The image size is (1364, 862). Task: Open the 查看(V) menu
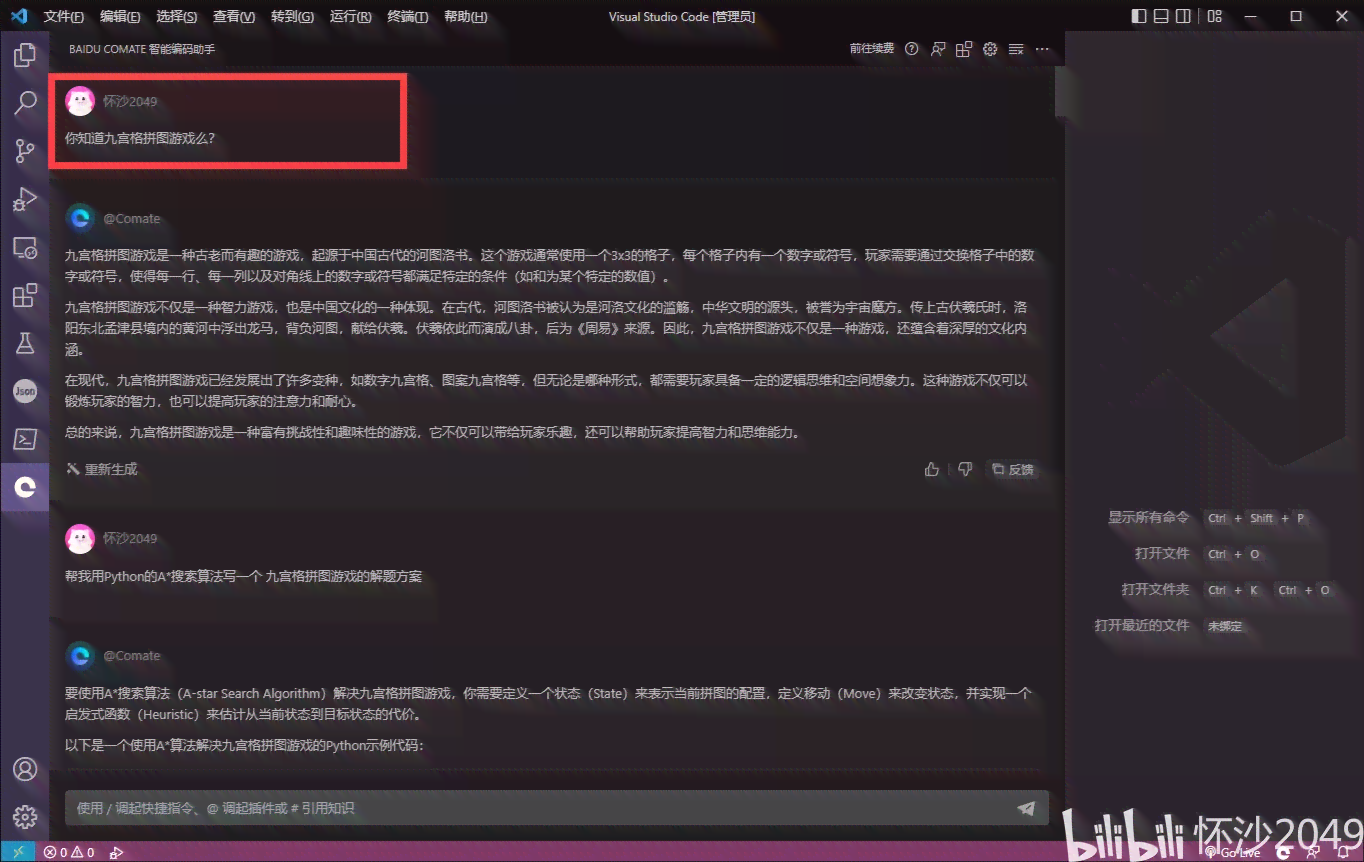click(x=234, y=17)
